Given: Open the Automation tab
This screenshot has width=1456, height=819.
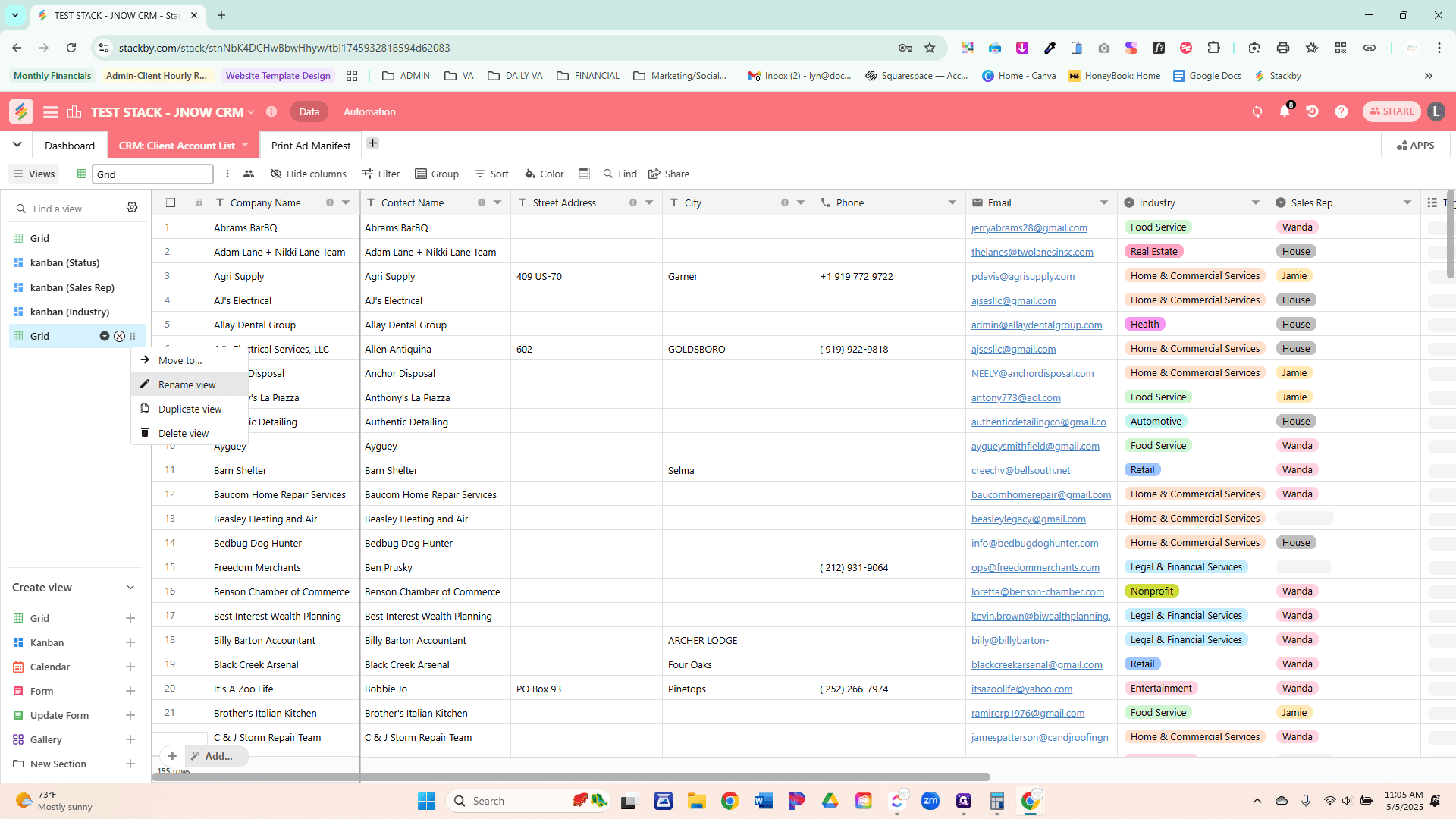Looking at the screenshot, I should 369,111.
